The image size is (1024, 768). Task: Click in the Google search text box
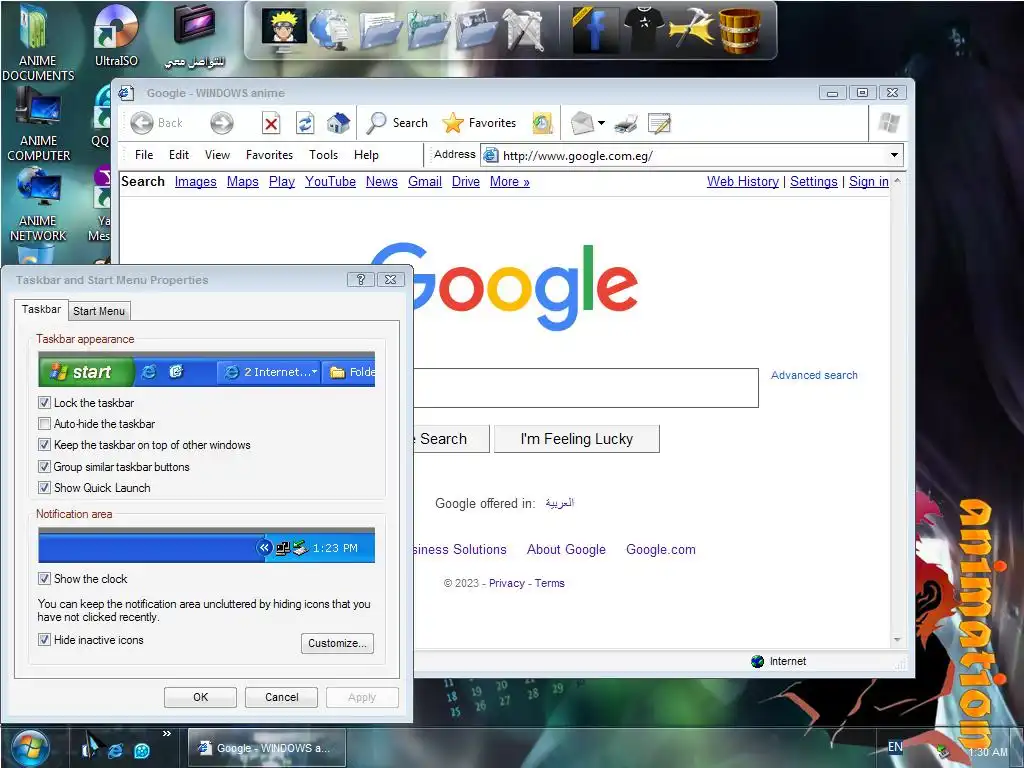coord(586,388)
